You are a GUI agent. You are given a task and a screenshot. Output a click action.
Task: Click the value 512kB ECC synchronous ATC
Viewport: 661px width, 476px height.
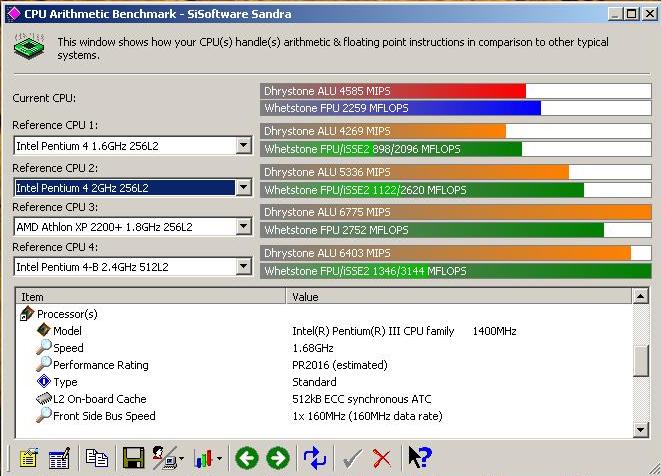click(362, 399)
